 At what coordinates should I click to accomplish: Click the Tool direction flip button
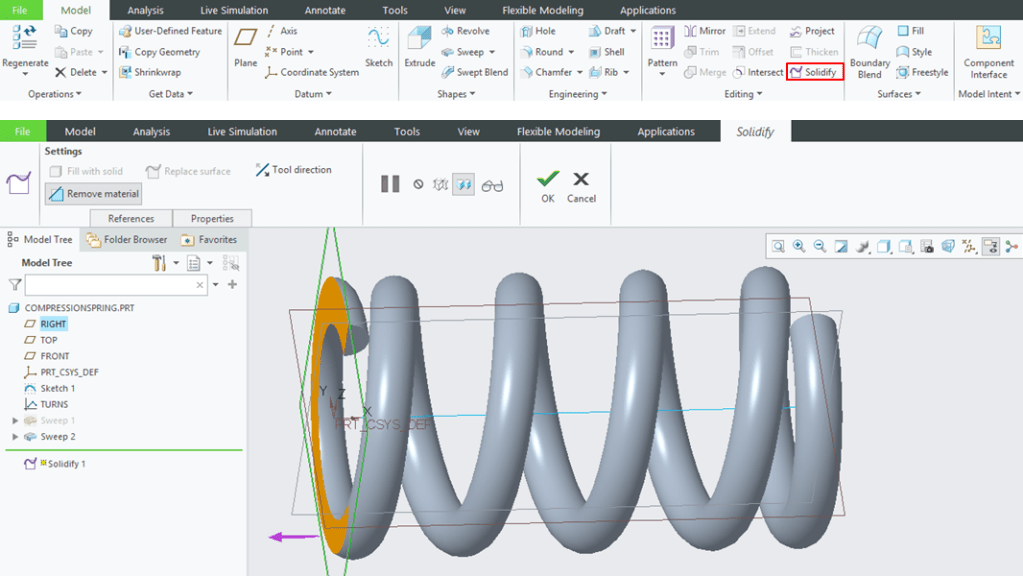pyautogui.click(x=293, y=170)
